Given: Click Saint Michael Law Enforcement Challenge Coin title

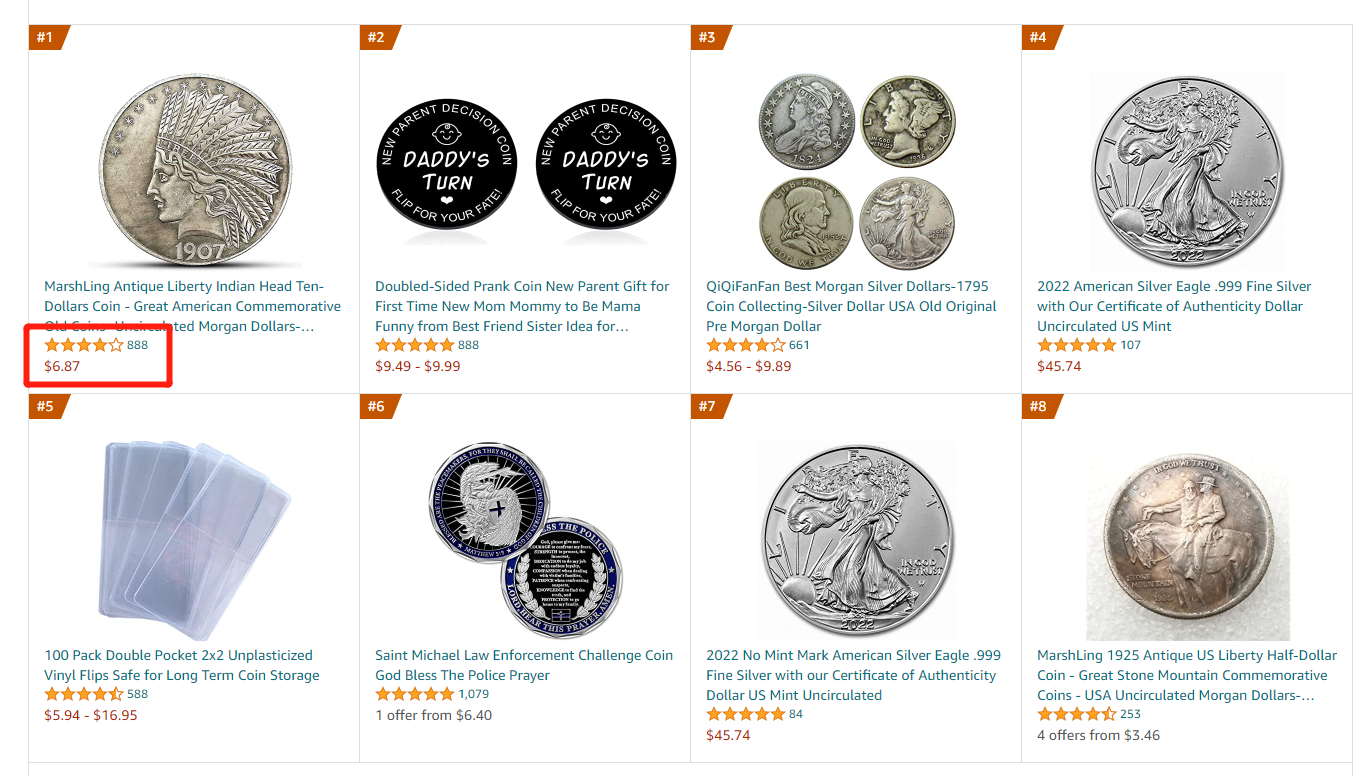Looking at the screenshot, I should point(524,665).
